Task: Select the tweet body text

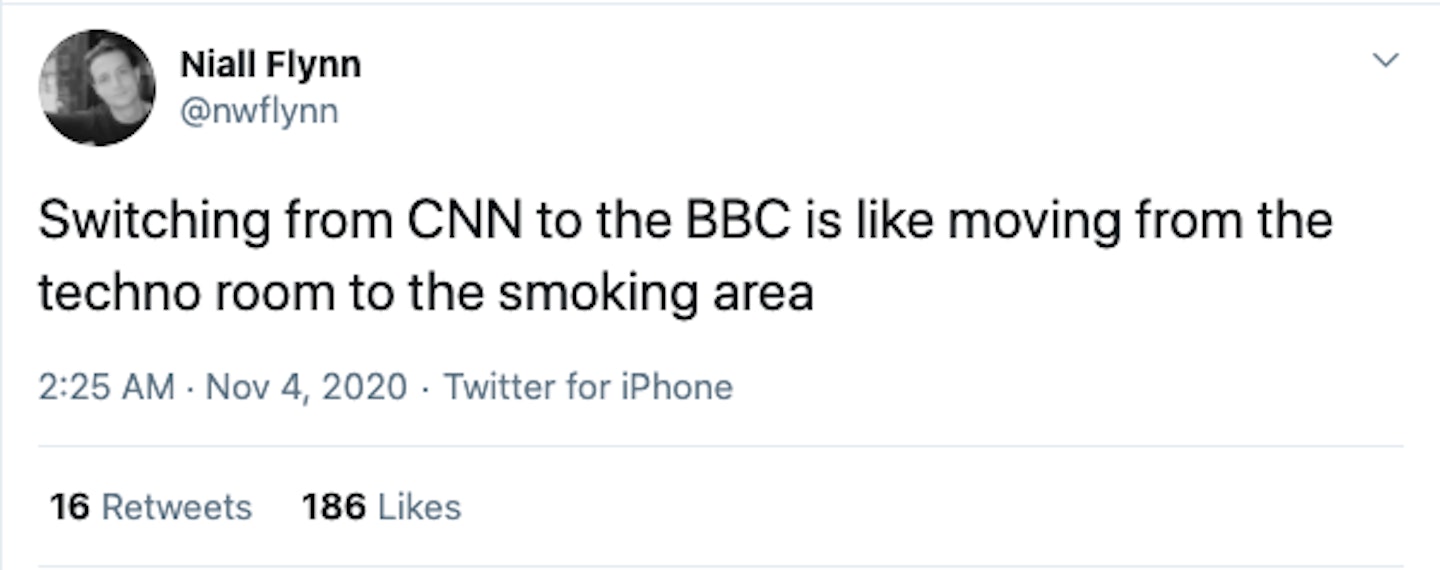Action: click(686, 257)
